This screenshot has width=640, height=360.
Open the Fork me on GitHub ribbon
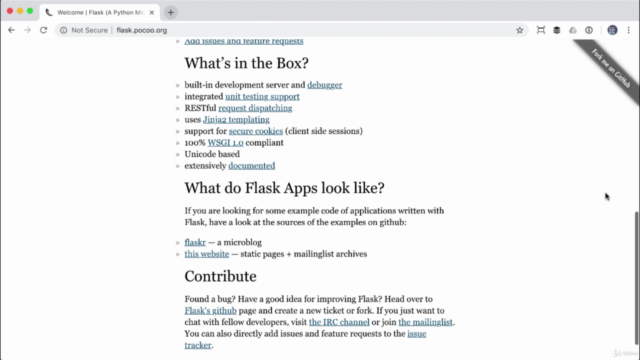coord(611,68)
